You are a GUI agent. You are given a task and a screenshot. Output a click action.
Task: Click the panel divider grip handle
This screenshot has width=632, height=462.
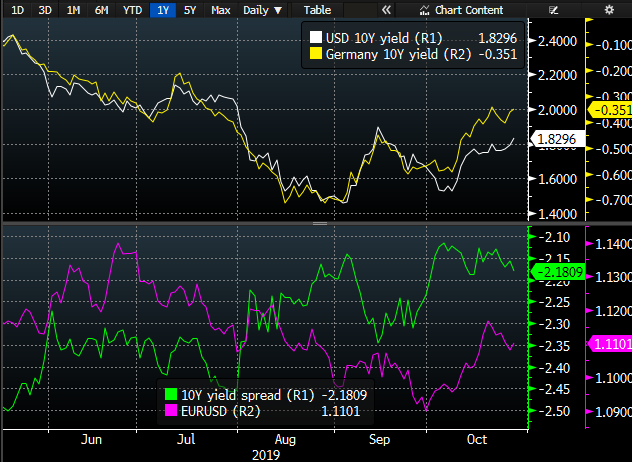[x=320, y=223]
